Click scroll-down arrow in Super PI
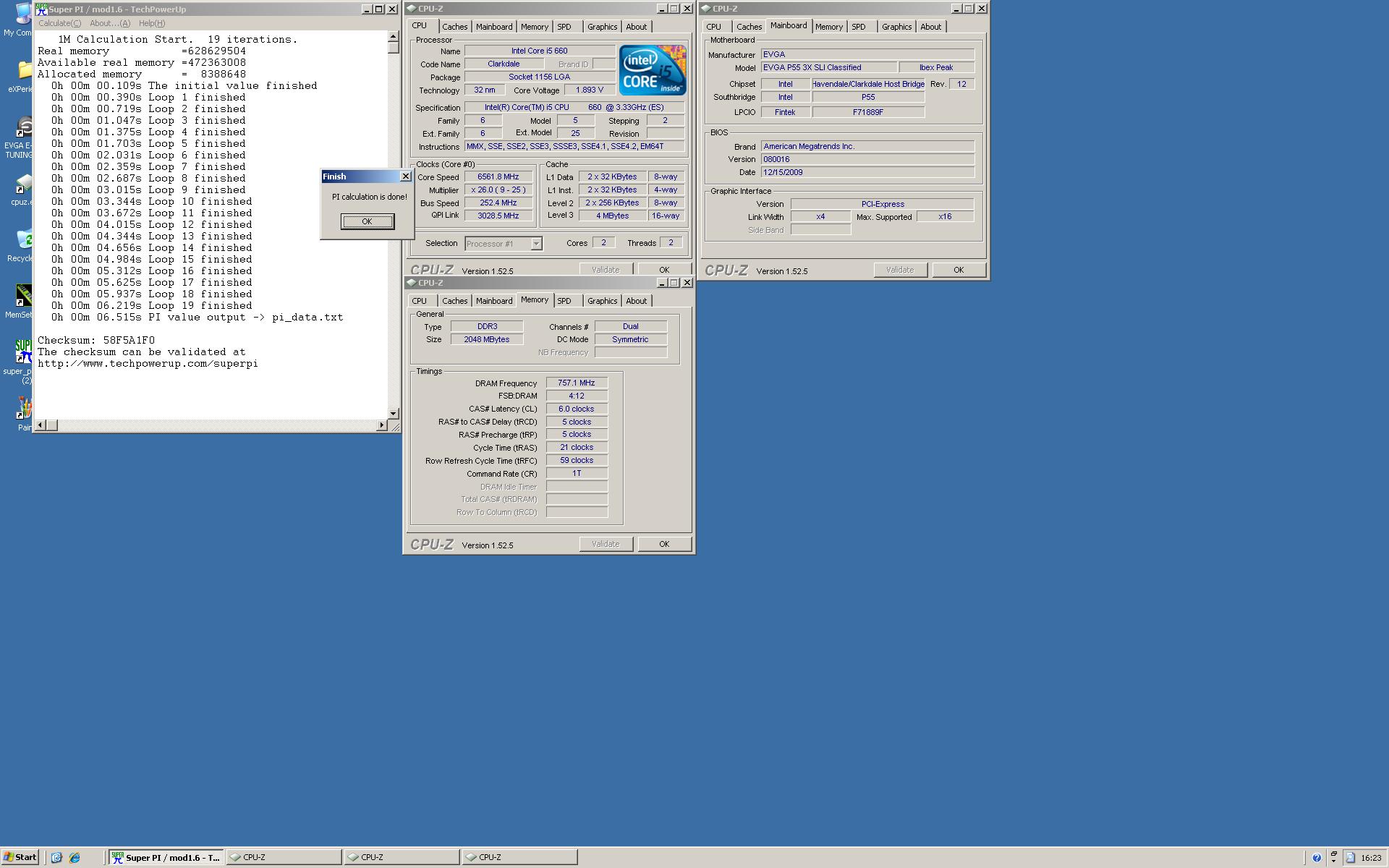Screen dimensions: 1389x868 394,414
